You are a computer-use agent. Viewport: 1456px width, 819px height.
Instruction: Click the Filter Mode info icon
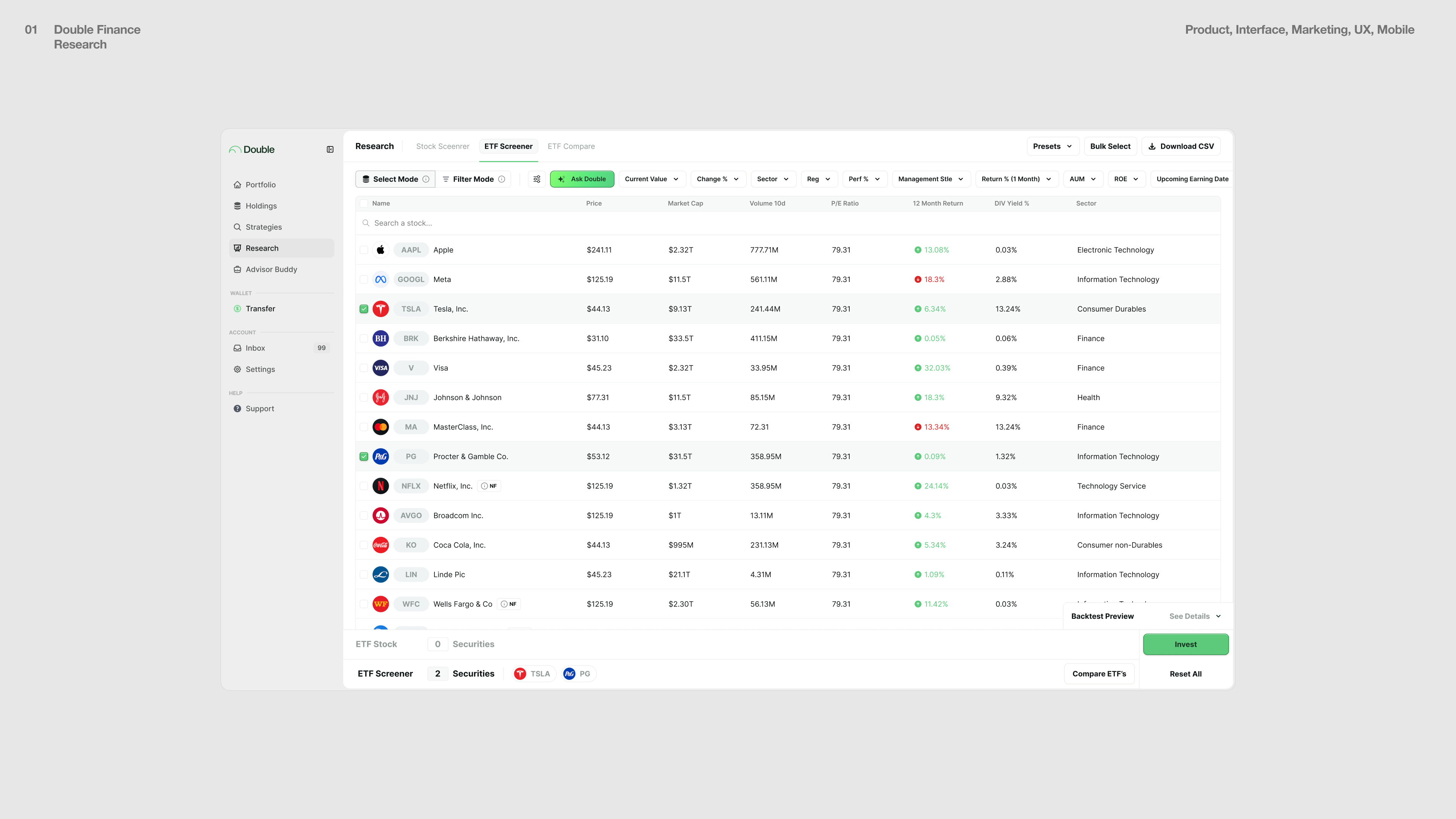pyautogui.click(x=501, y=179)
